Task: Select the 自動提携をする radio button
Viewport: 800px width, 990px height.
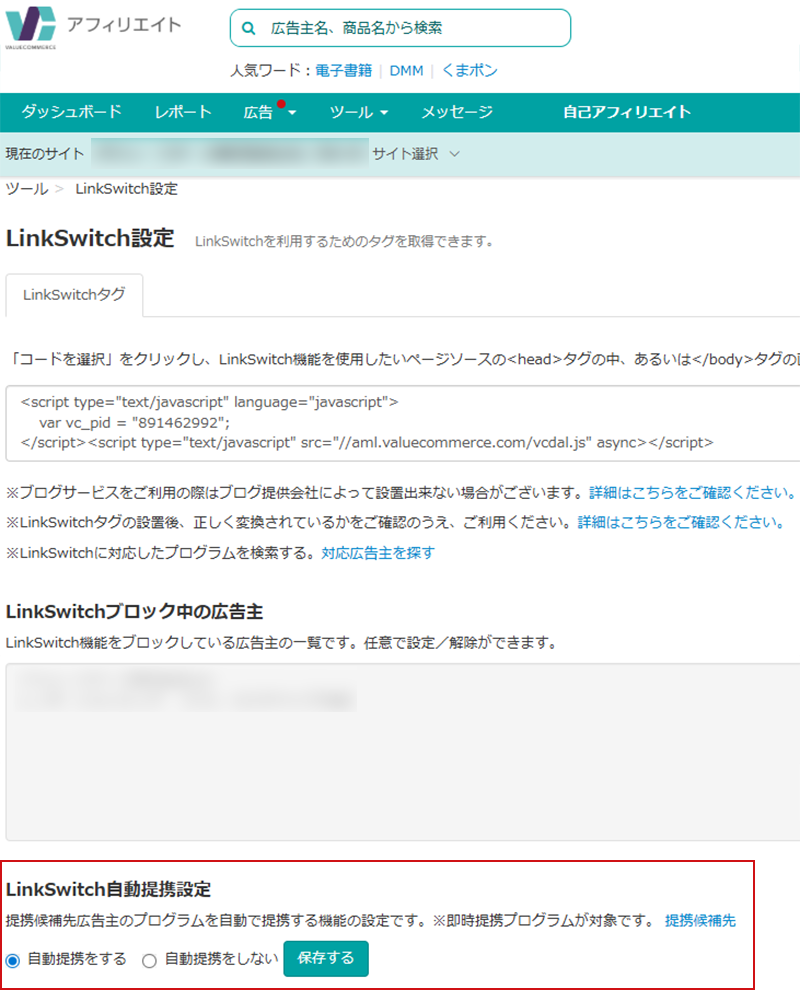Action: [x=13, y=960]
